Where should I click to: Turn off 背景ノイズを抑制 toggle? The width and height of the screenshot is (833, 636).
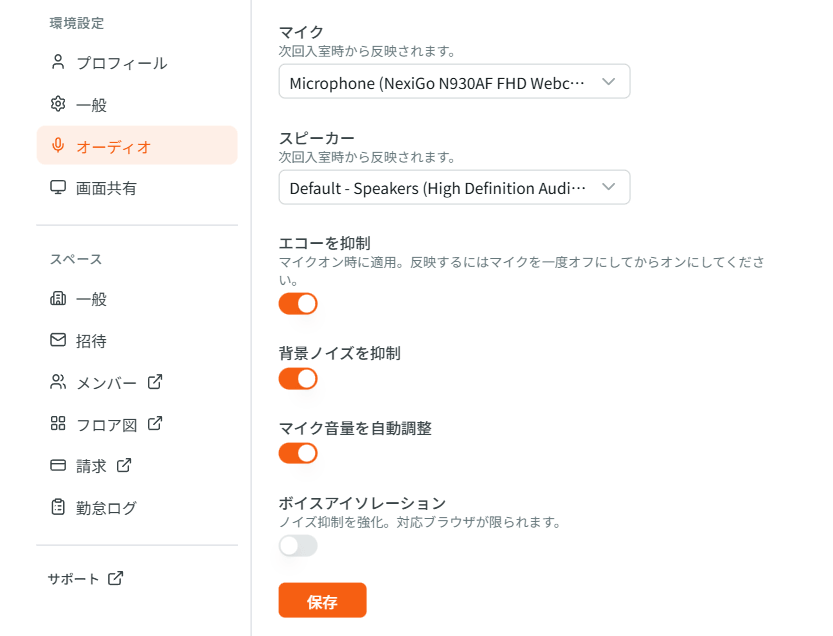(297, 378)
